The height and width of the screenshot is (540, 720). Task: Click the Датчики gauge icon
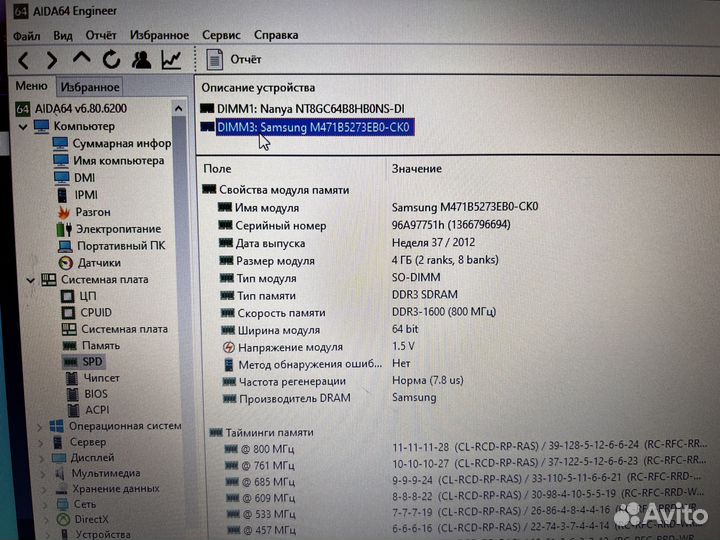[66, 263]
